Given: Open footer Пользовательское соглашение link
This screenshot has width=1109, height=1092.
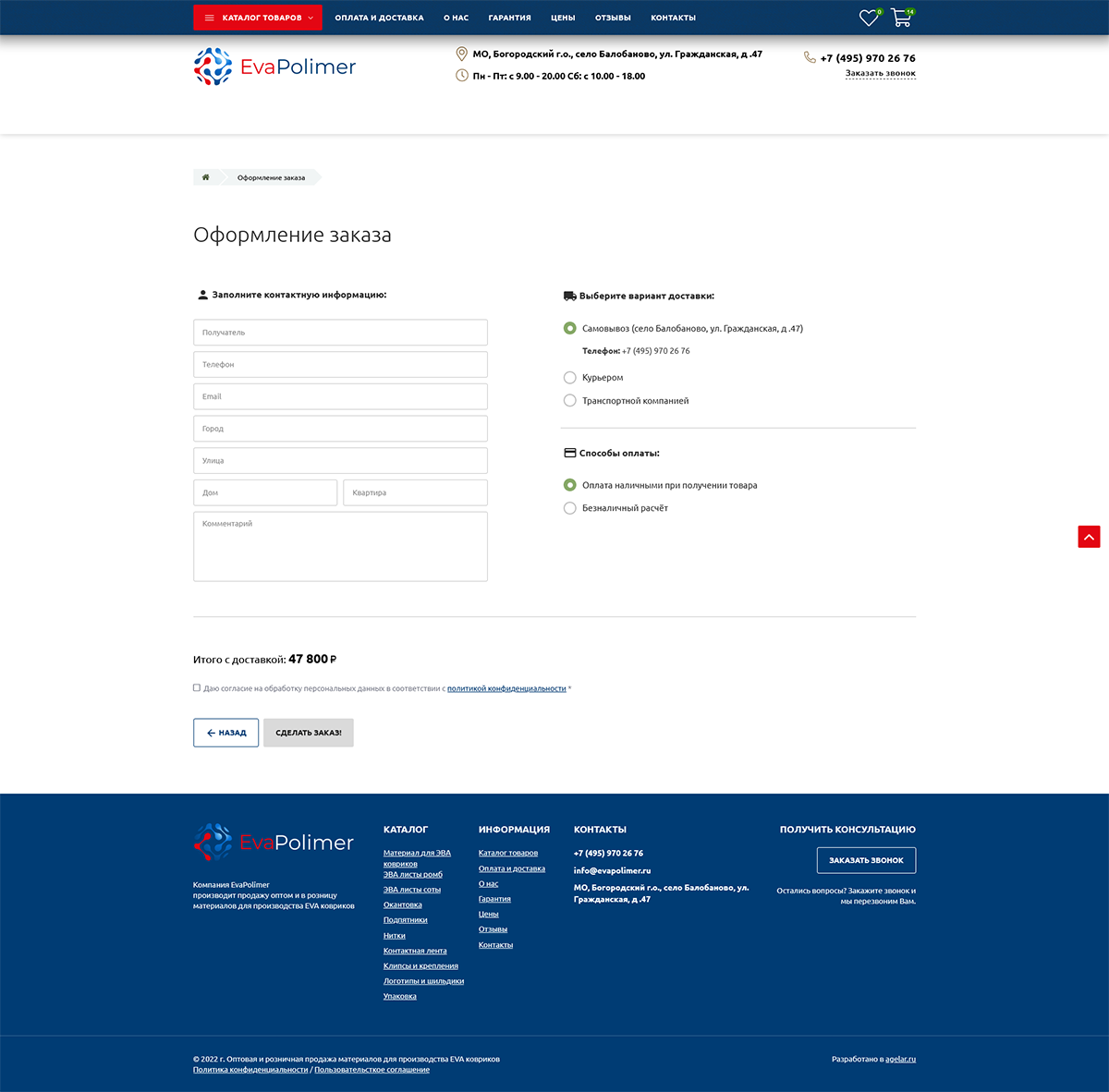Looking at the screenshot, I should (372, 1070).
